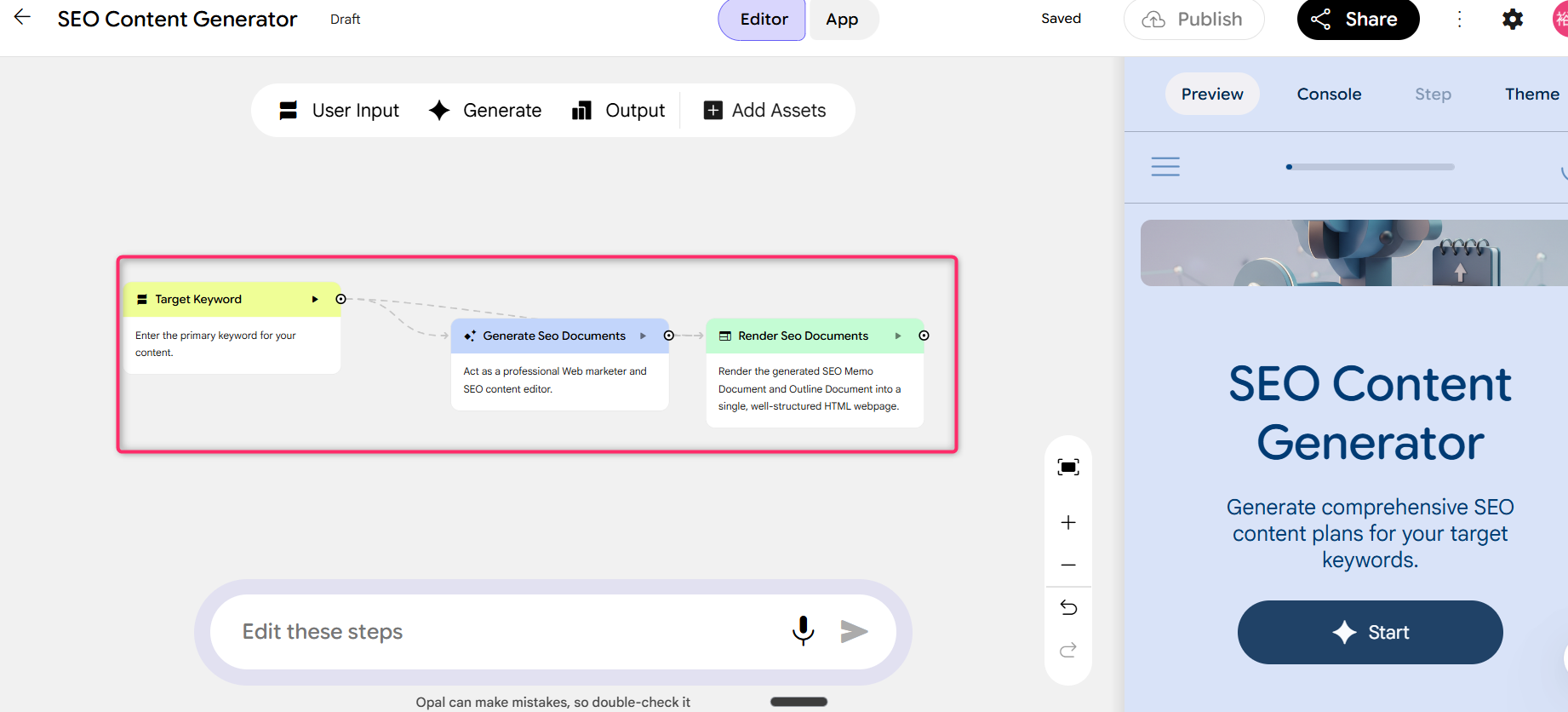The width and height of the screenshot is (1568, 712).
Task: Click the fit-to-screen zoom icon
Action: pos(1067,467)
